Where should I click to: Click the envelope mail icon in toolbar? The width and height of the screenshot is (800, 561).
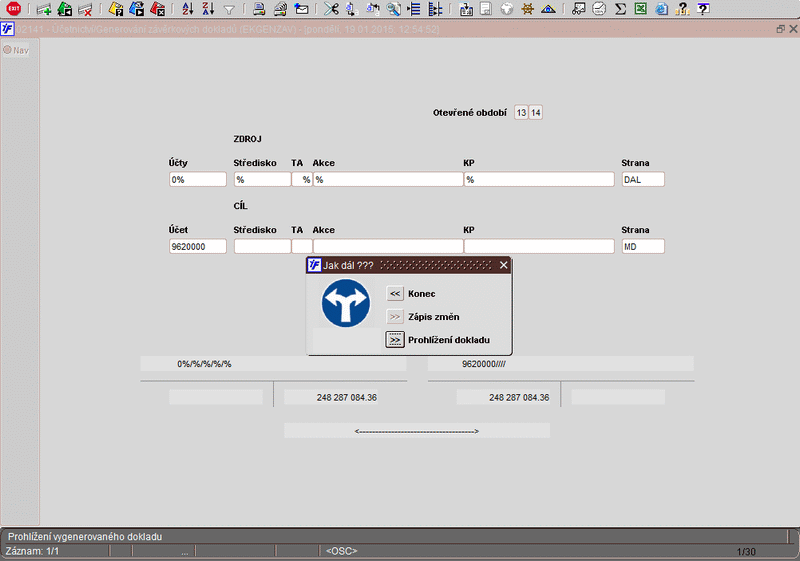301,9
